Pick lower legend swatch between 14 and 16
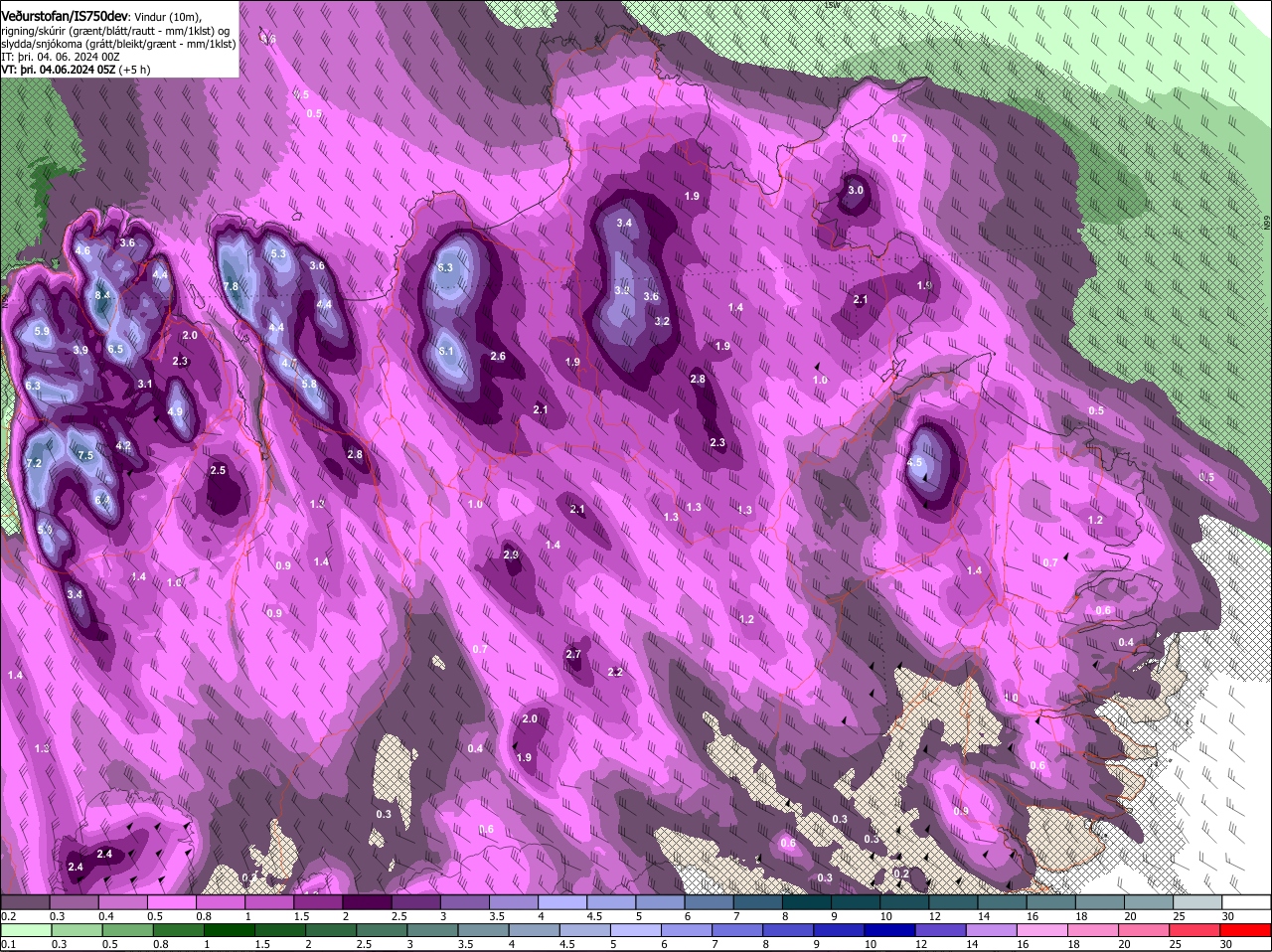This screenshot has height=952, width=1272. point(992,929)
